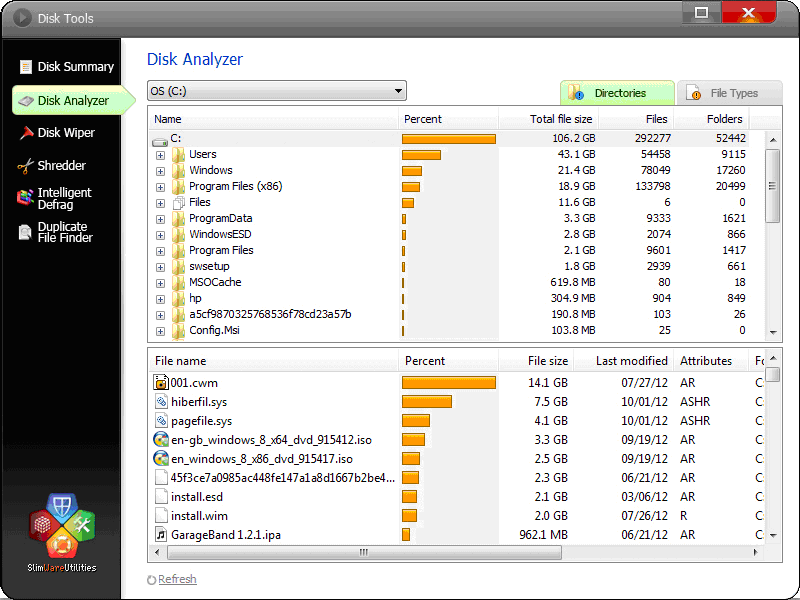Sort directories by Files column

click(x=636, y=119)
